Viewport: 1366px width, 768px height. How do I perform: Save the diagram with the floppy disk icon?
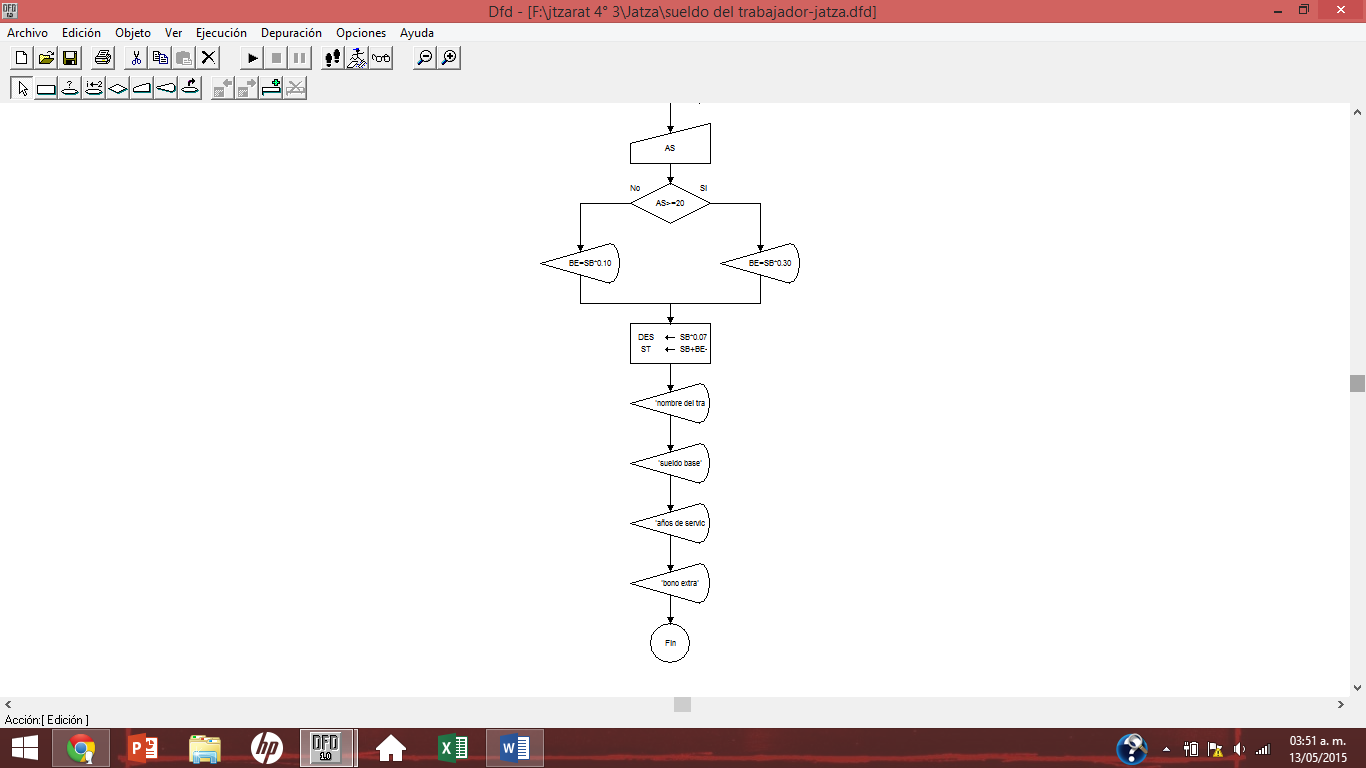click(x=70, y=58)
